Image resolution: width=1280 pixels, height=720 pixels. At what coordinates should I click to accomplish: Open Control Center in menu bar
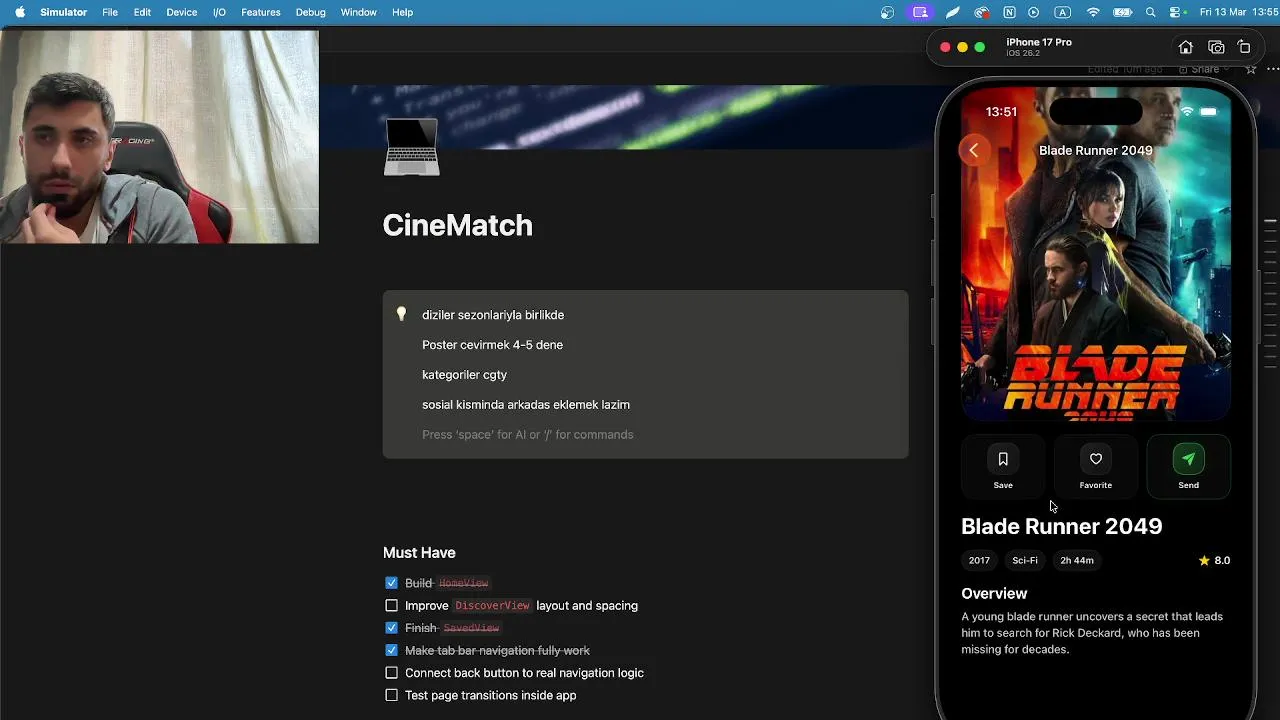[1177, 12]
